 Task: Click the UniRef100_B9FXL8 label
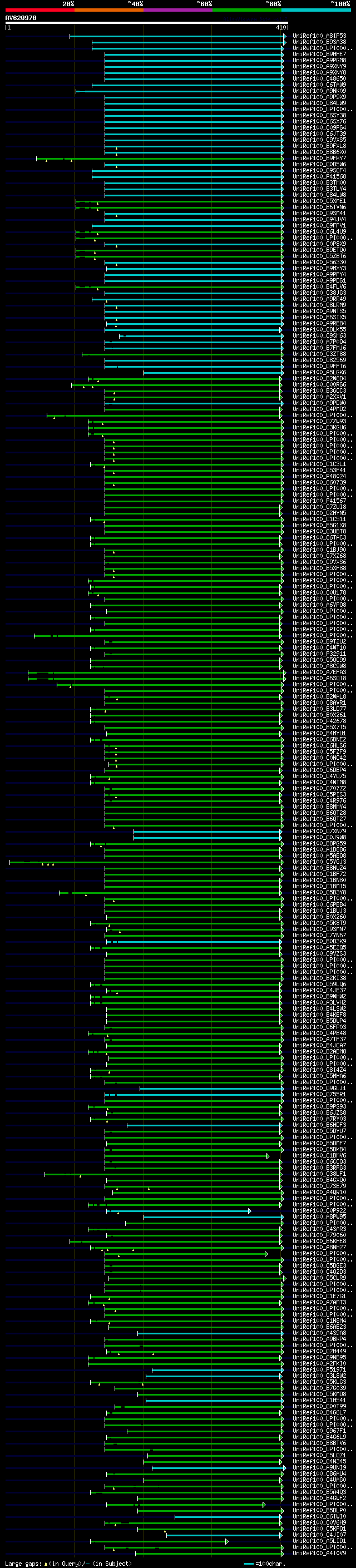(319, 146)
